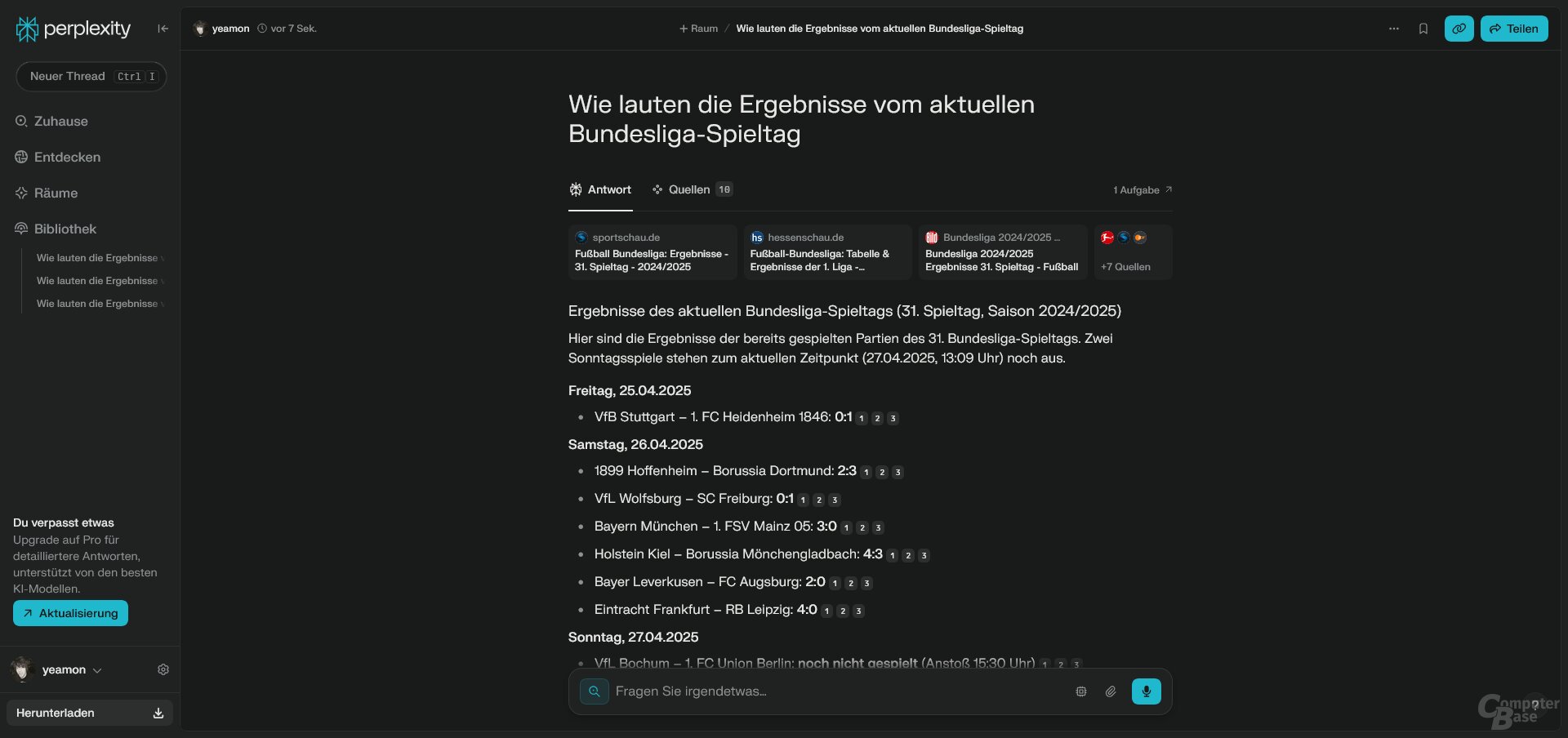Click citation 2 after Holstein Kiel result
The image size is (1568, 738).
tap(908, 555)
